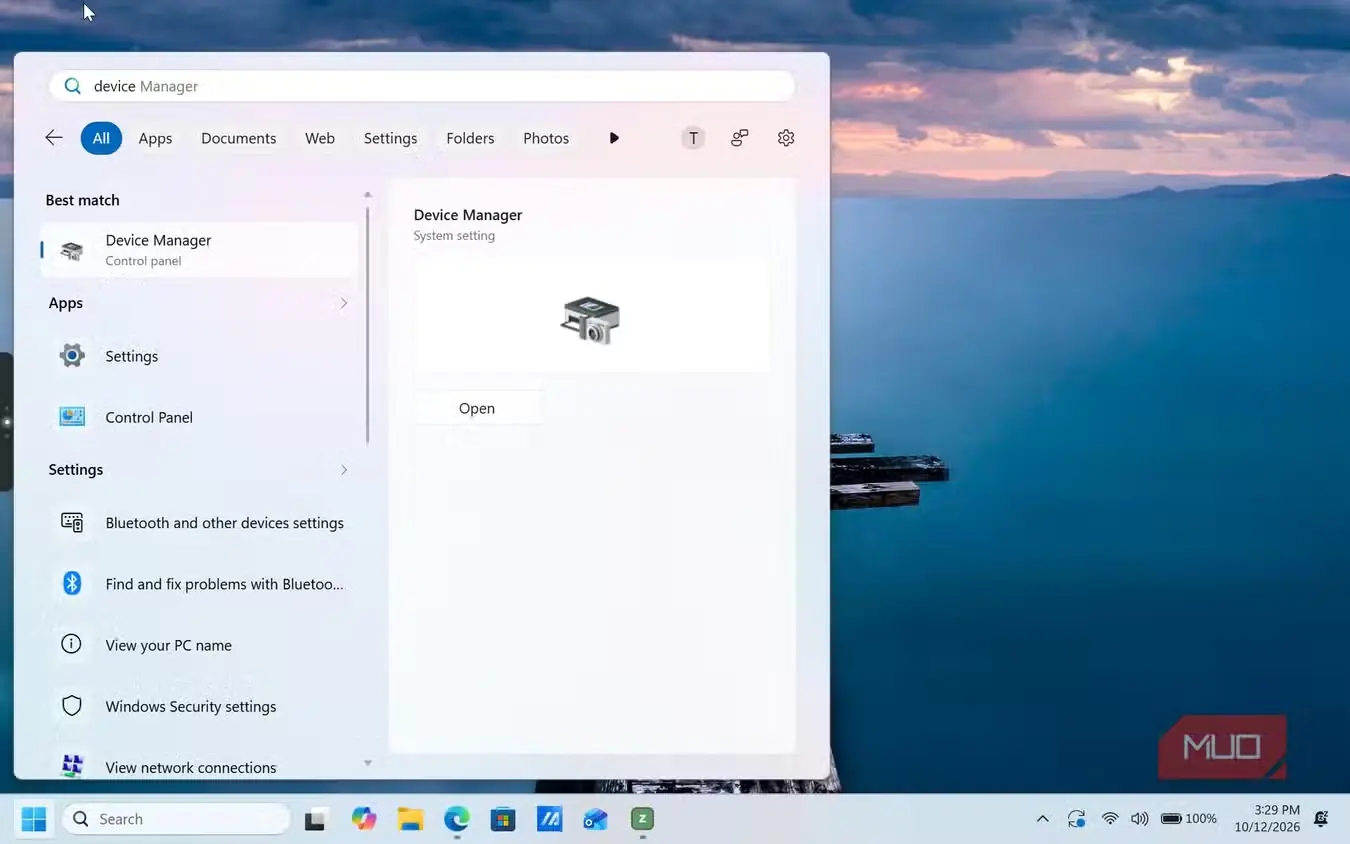This screenshot has width=1350, height=844.
Task: Click the scroll down arrow of results list
Action: (368, 763)
